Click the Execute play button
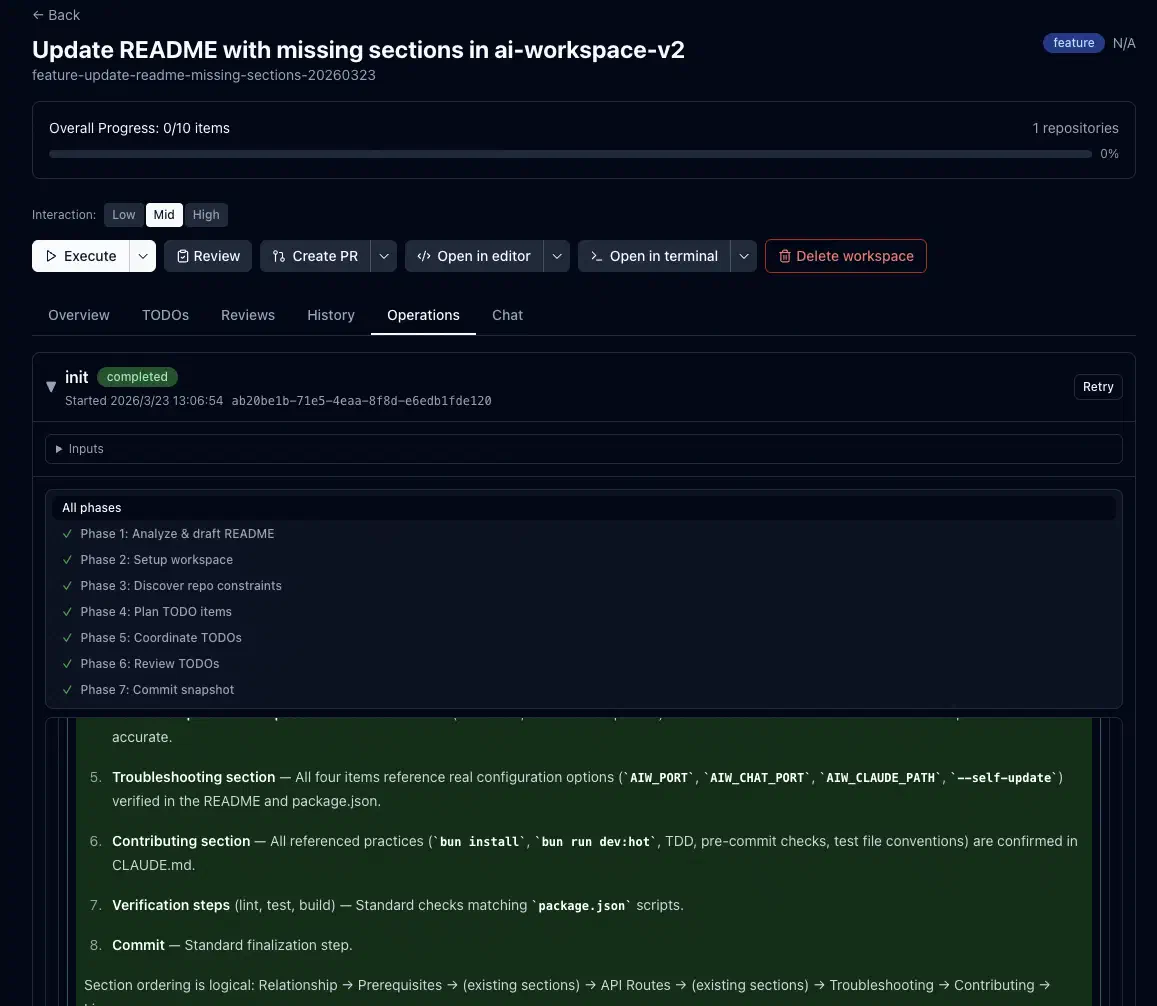Image resolution: width=1157 pixels, height=1006 pixels. 81,256
